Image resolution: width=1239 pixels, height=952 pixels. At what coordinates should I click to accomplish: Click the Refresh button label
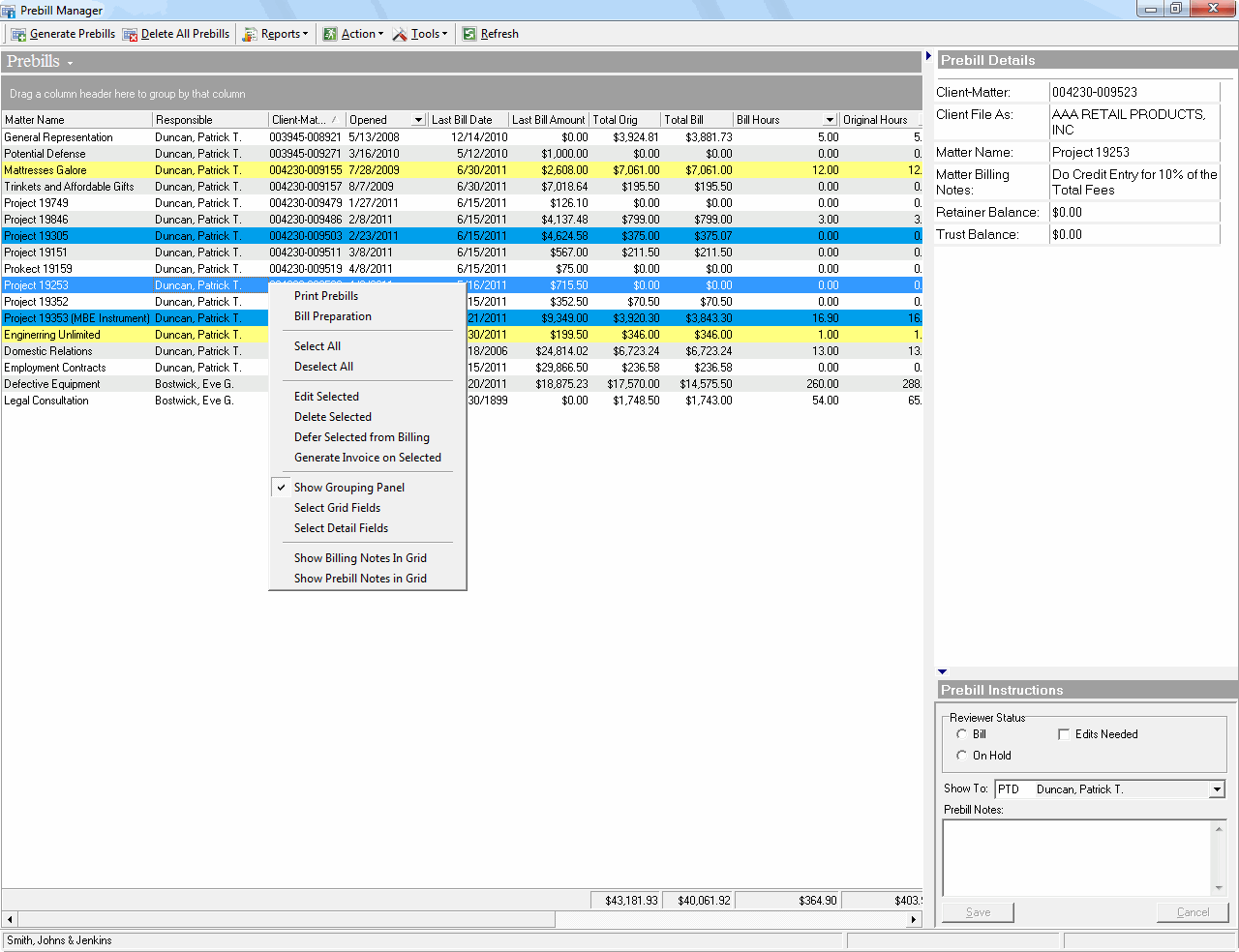point(499,34)
